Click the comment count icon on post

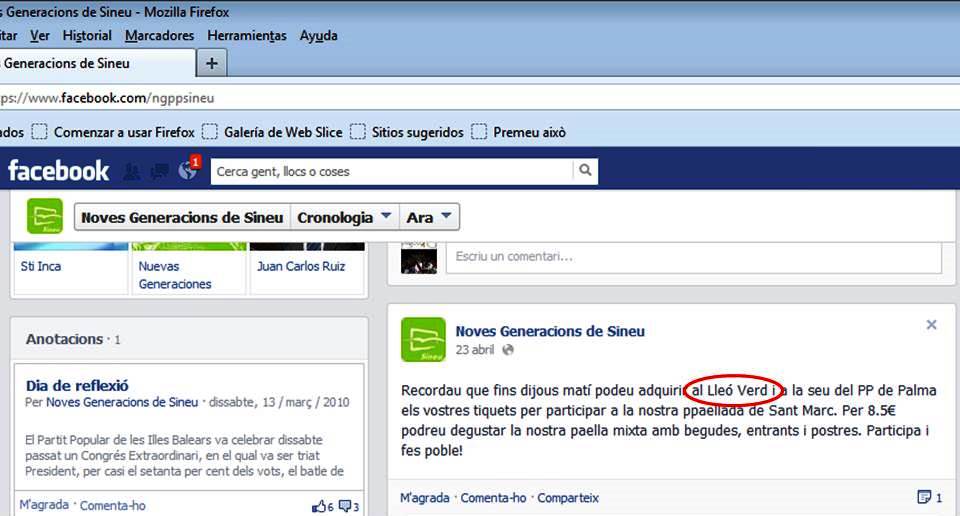[924, 497]
